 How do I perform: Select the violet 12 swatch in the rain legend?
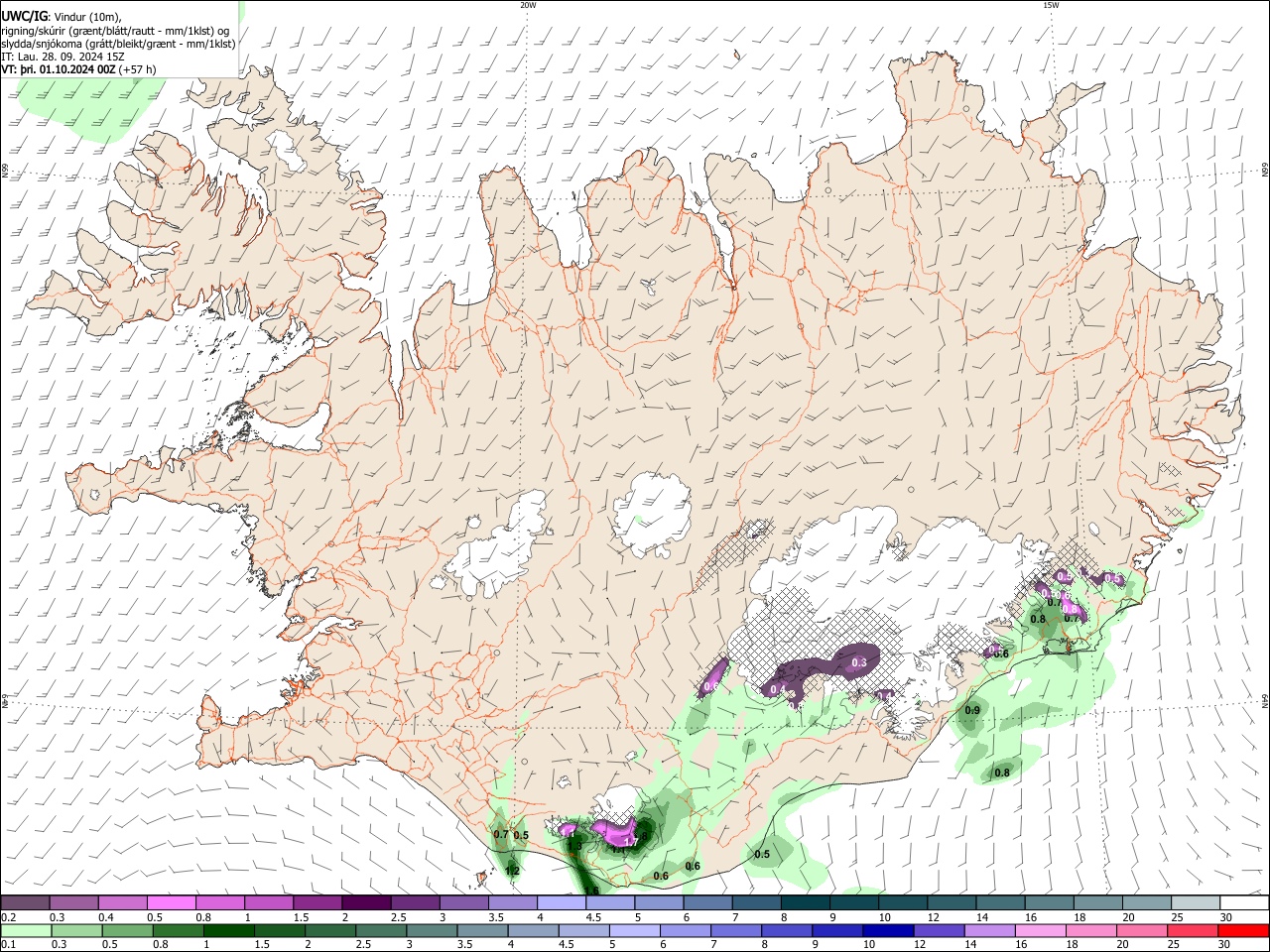[x=938, y=931]
